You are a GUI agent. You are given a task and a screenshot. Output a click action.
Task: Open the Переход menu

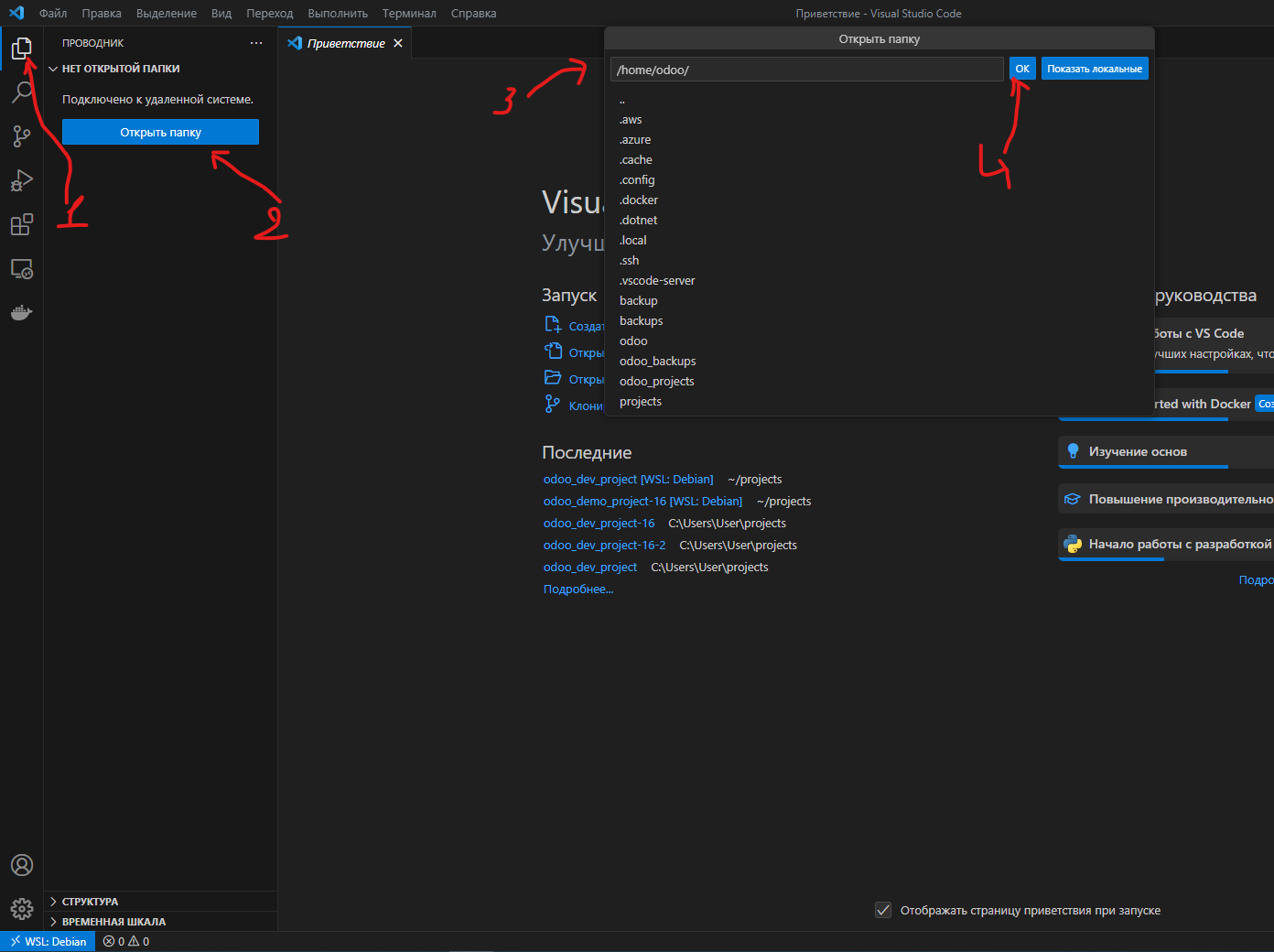coord(270,14)
